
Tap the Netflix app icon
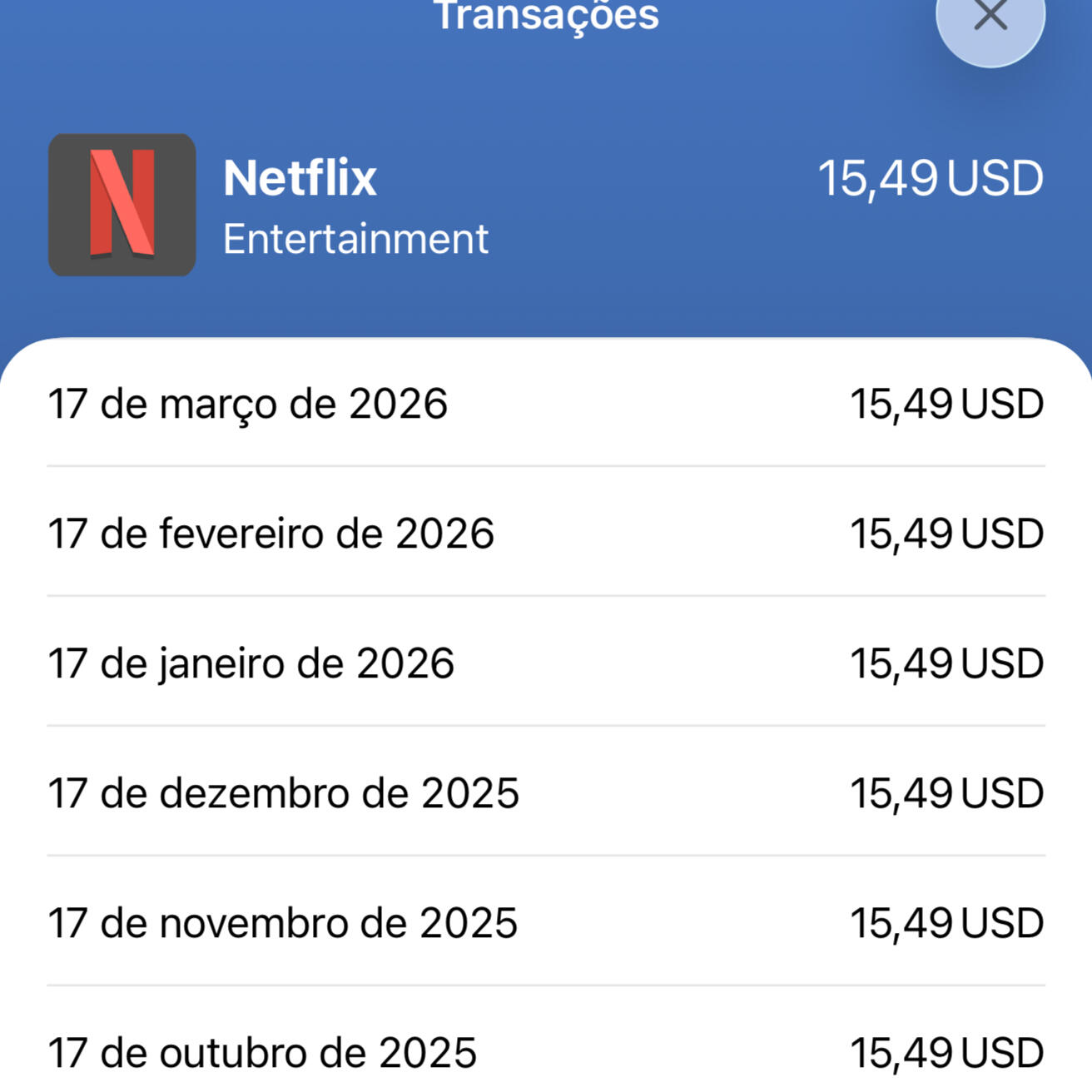(122, 205)
